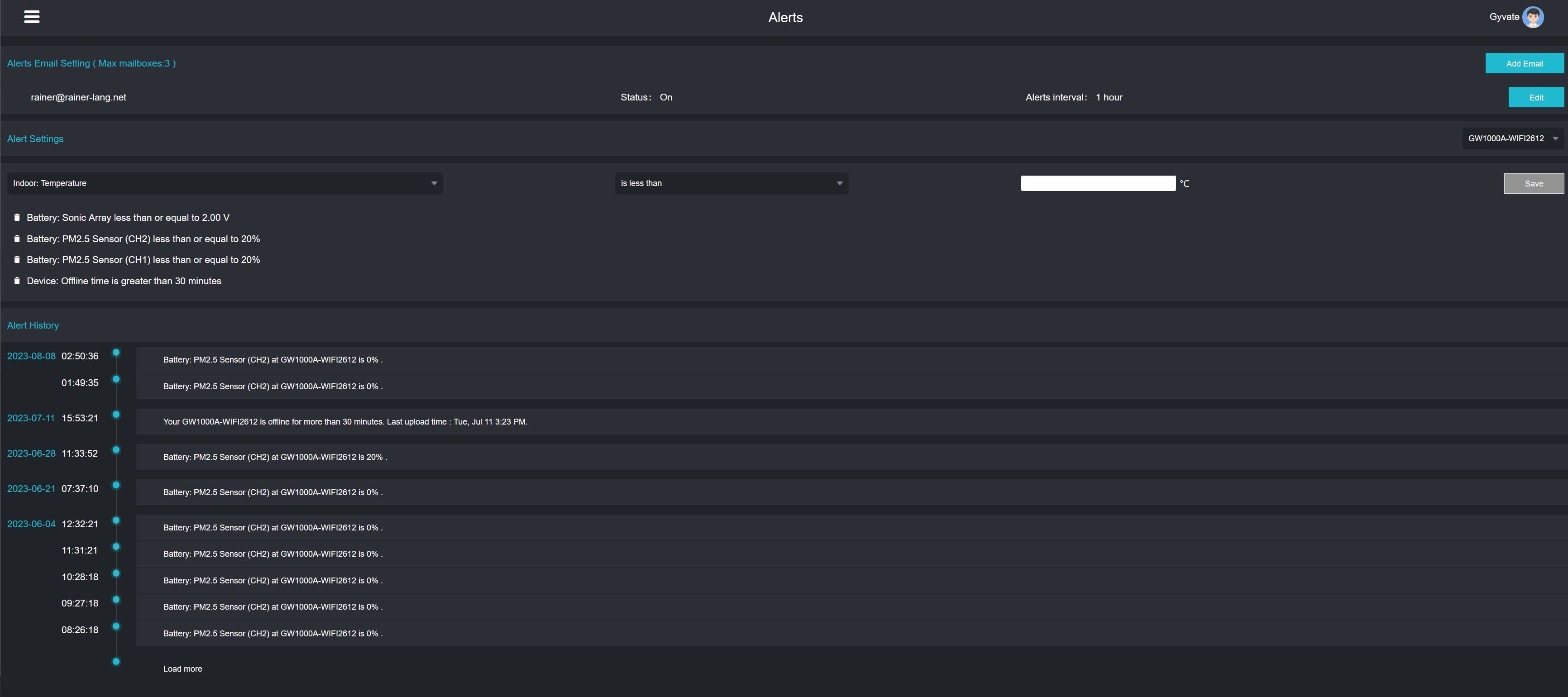Open the hamburger navigation menu
1568x697 pixels.
click(x=32, y=17)
